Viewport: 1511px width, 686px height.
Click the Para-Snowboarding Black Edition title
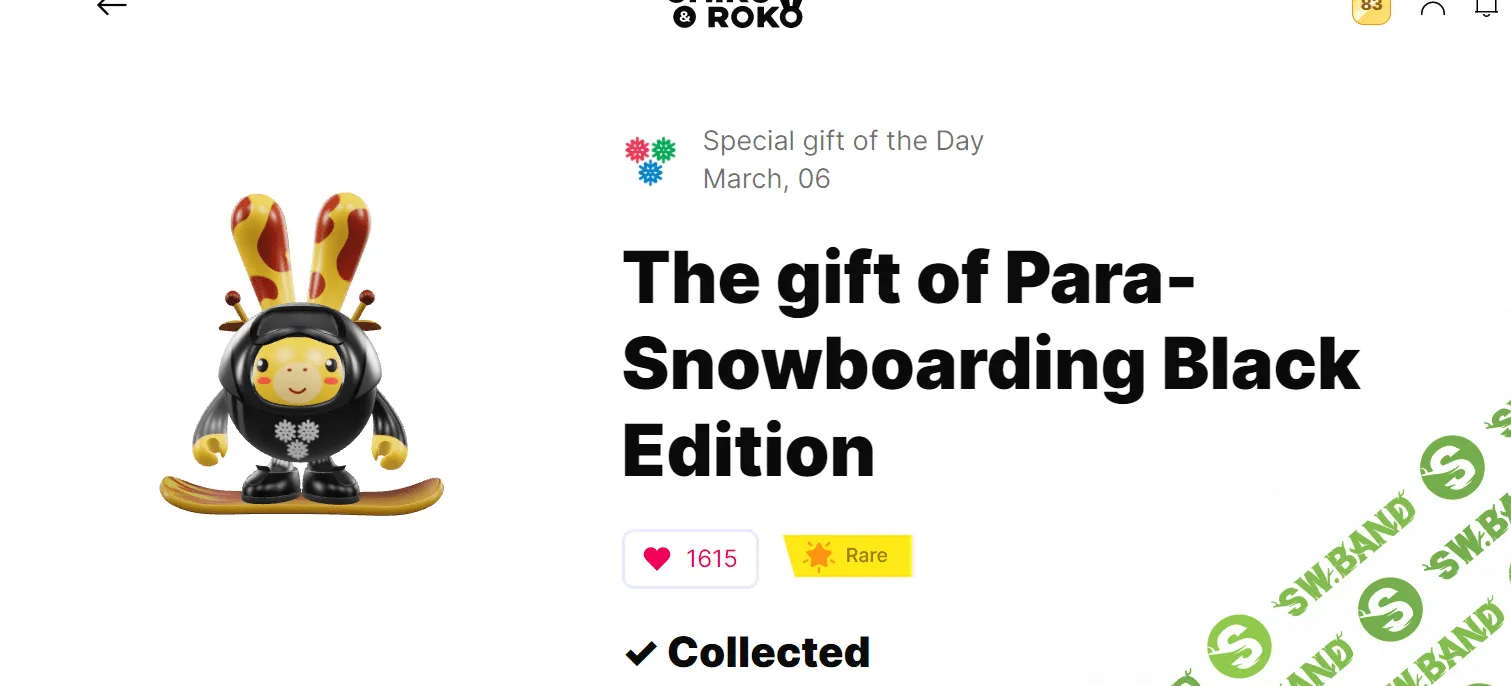point(990,364)
